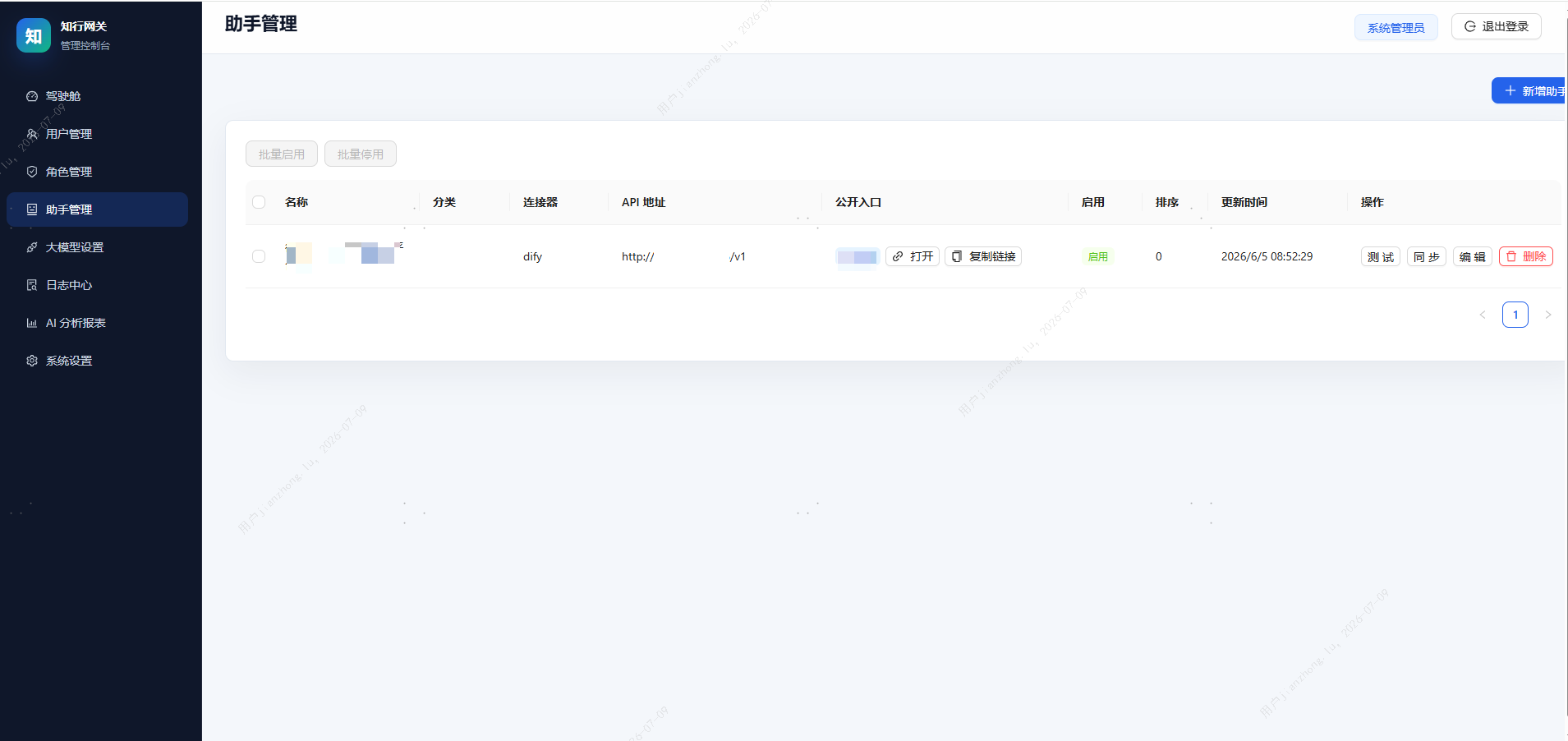Click 打开 public entry button

pyautogui.click(x=913, y=256)
